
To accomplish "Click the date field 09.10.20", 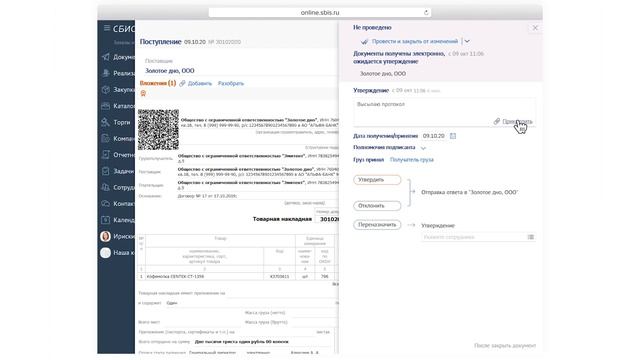I will pos(433,136).
